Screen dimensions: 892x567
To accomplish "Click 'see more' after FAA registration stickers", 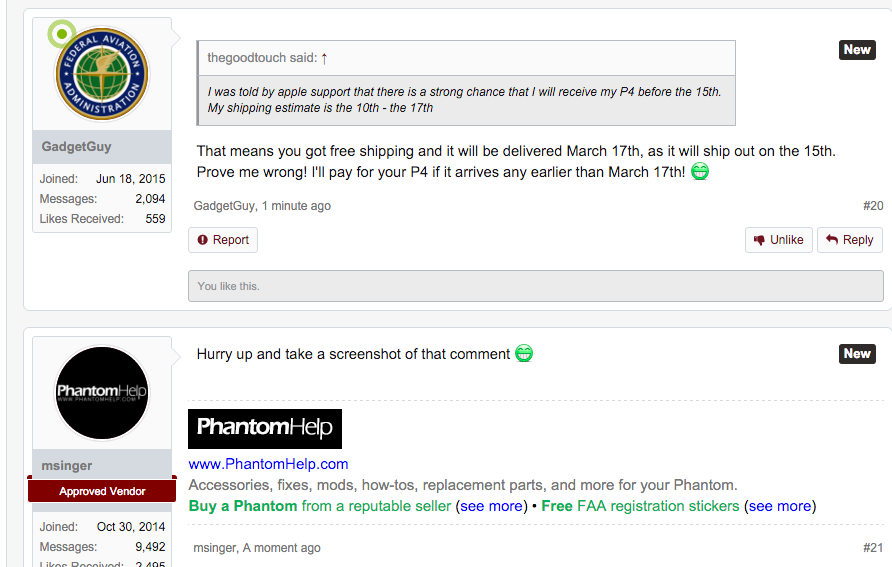I will pos(780,506).
